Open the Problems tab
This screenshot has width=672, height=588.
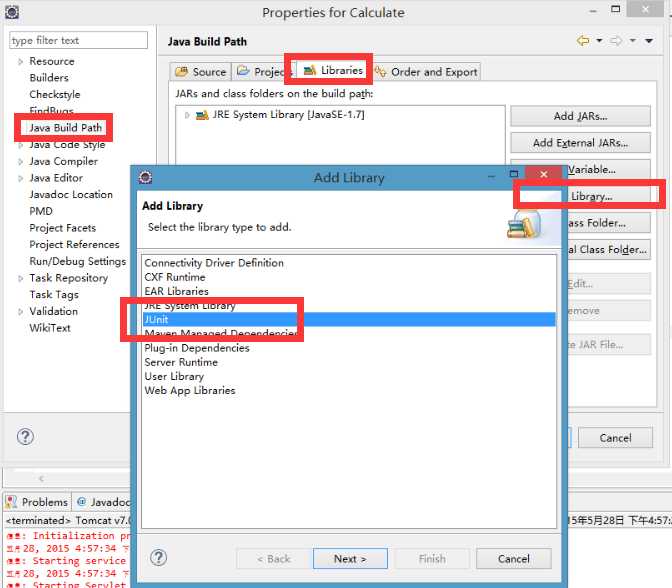click(x=37, y=502)
